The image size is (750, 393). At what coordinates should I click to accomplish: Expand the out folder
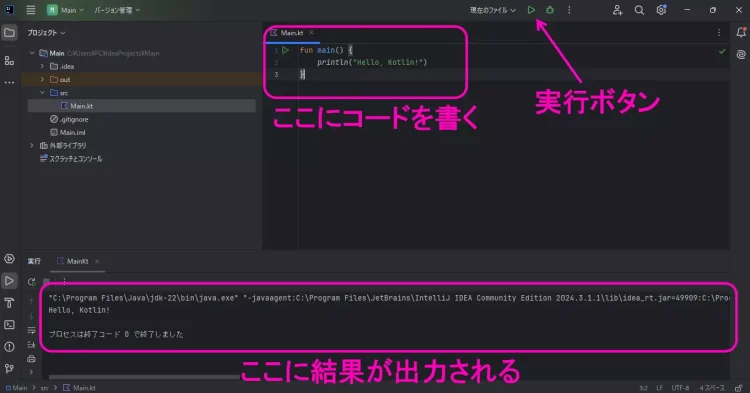click(x=42, y=79)
